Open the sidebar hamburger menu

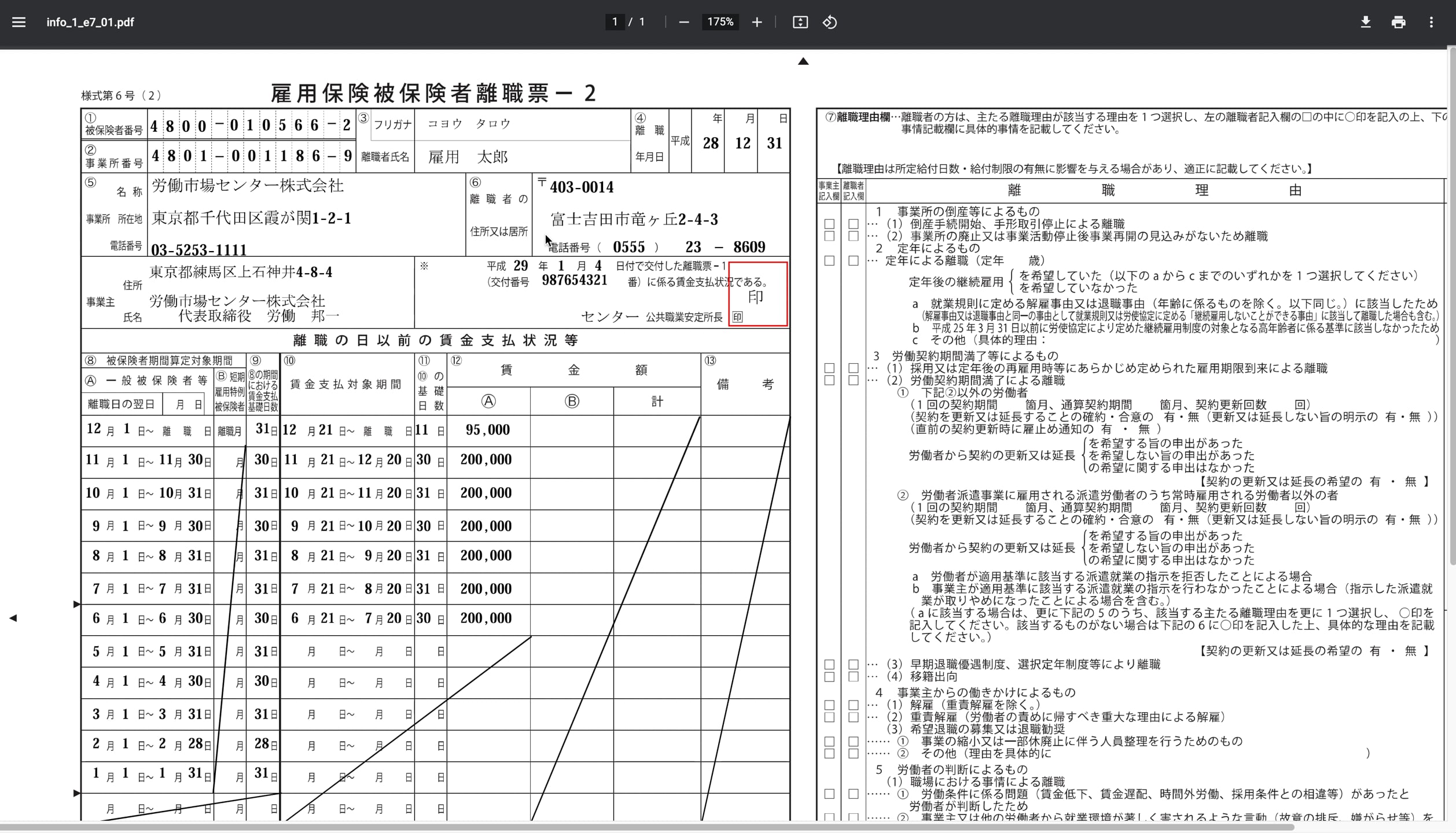(19, 22)
